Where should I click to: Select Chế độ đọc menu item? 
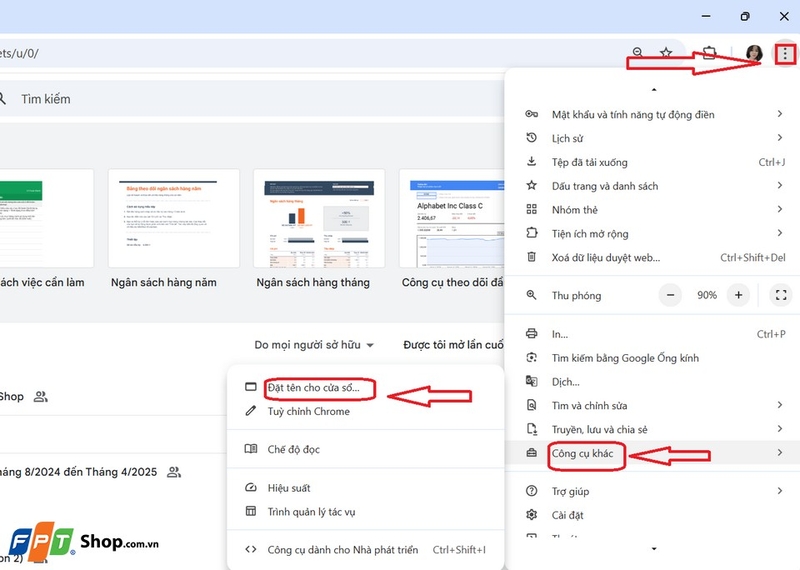365,449
